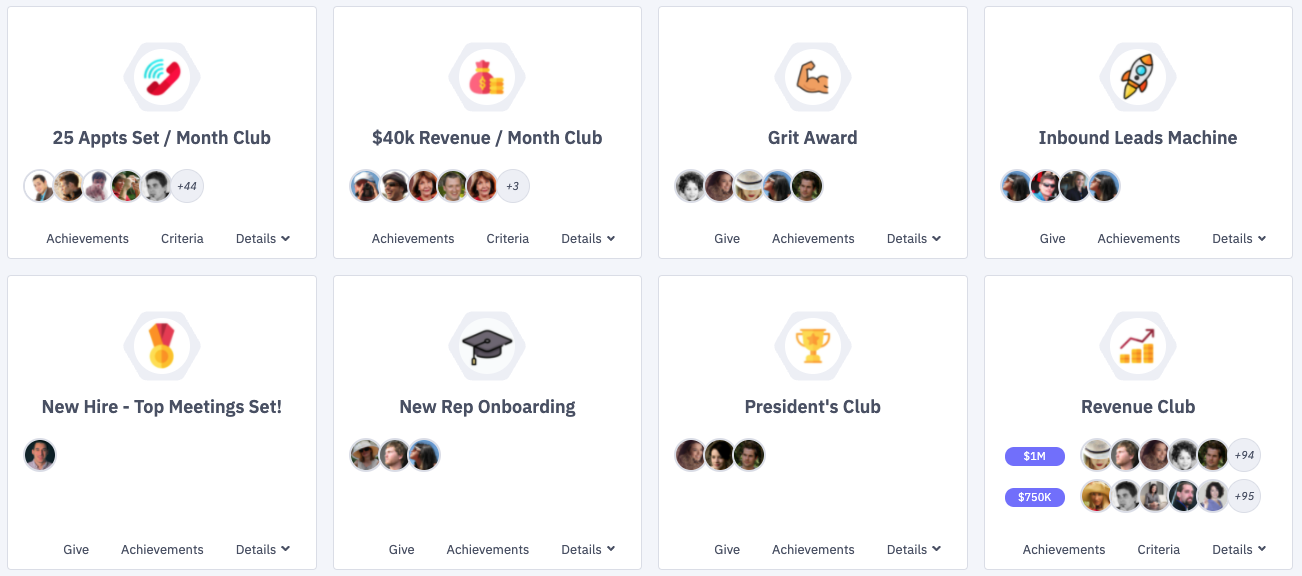Click the money bag badge icon
Viewport: 1302px width, 576px height.
[x=487, y=77]
